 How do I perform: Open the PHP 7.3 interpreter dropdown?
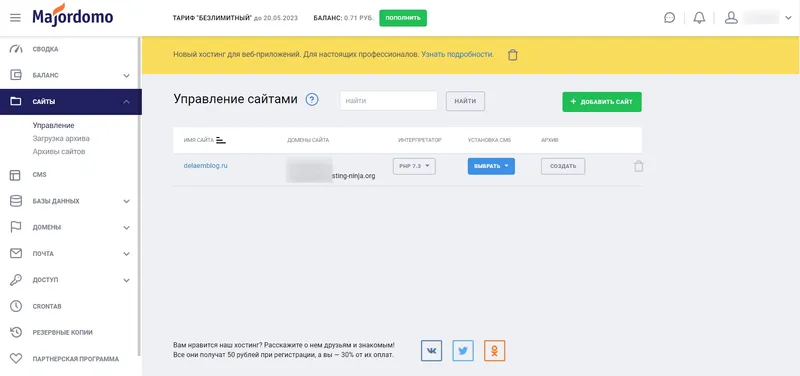(414, 166)
